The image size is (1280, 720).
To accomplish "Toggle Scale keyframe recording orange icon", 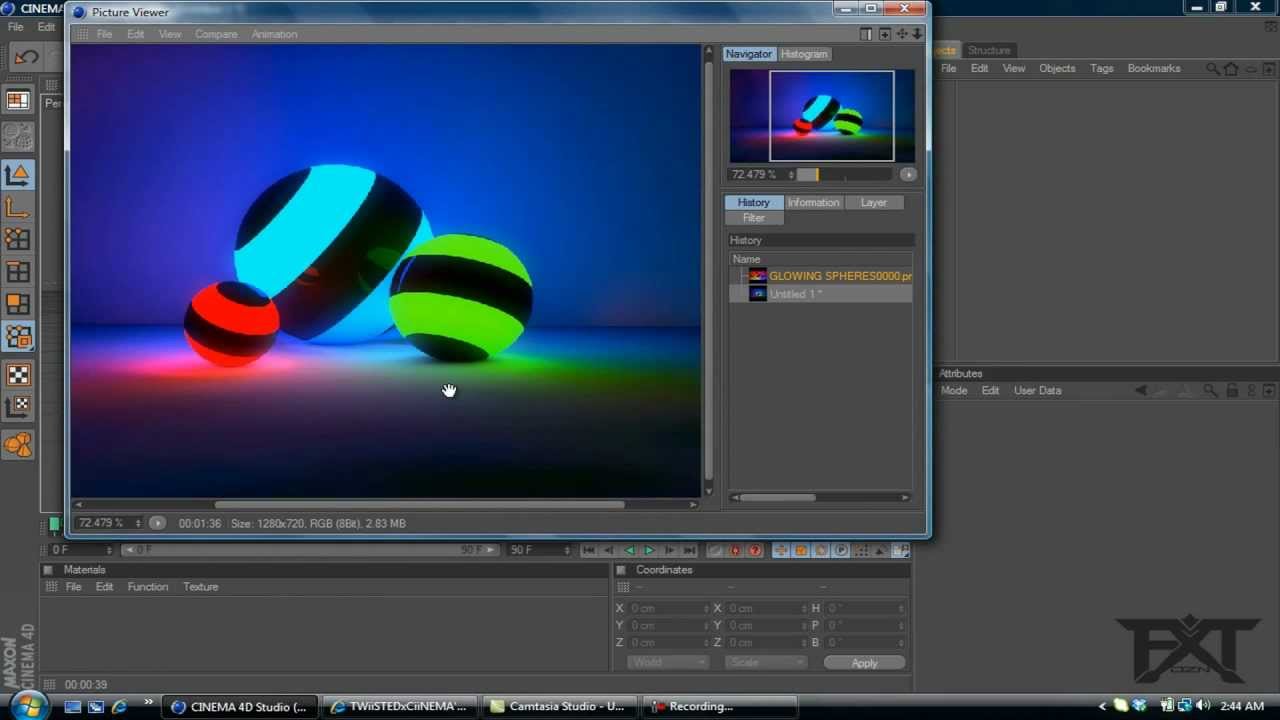I will 801,550.
